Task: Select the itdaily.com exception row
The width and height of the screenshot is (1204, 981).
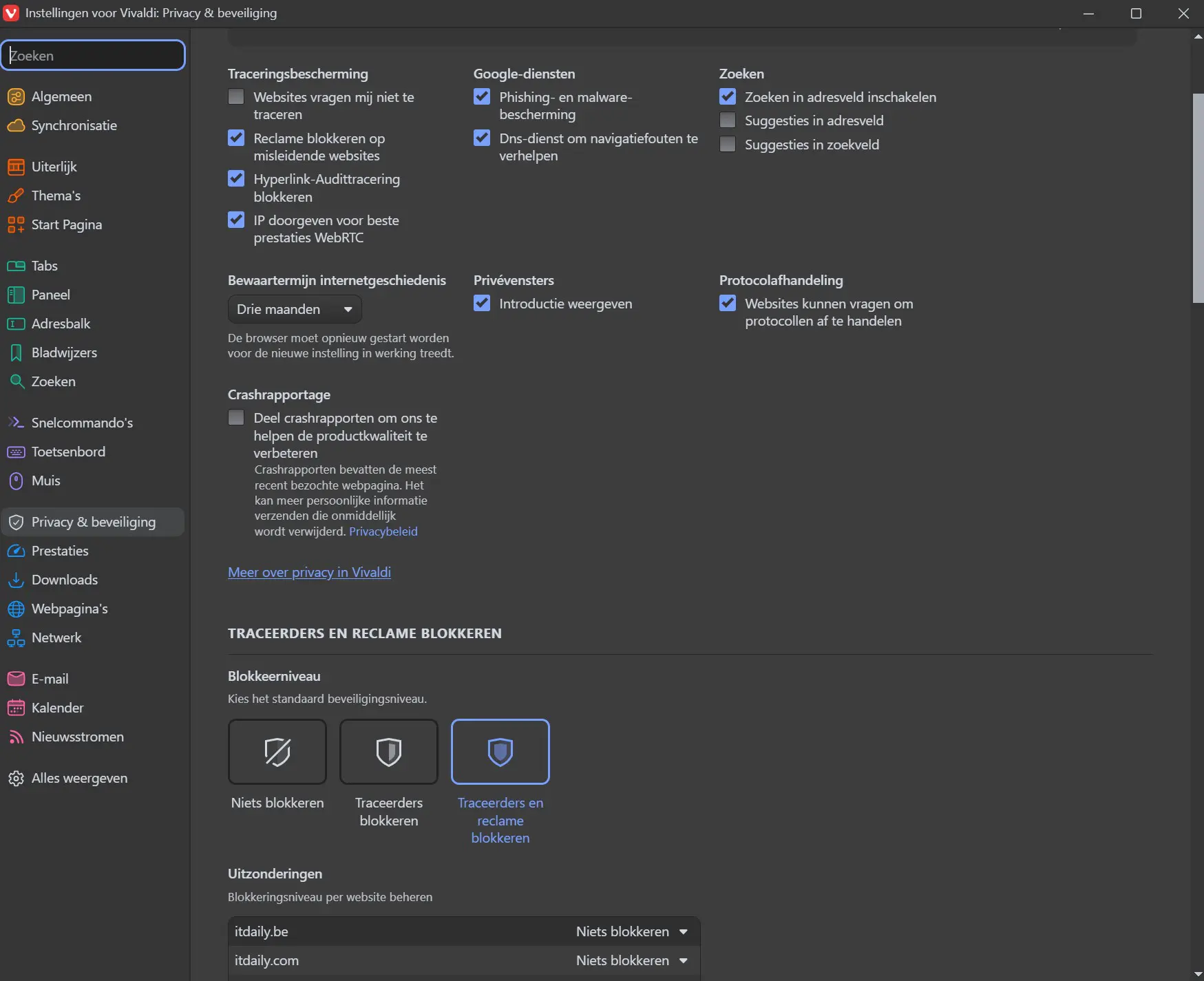Action: click(464, 960)
